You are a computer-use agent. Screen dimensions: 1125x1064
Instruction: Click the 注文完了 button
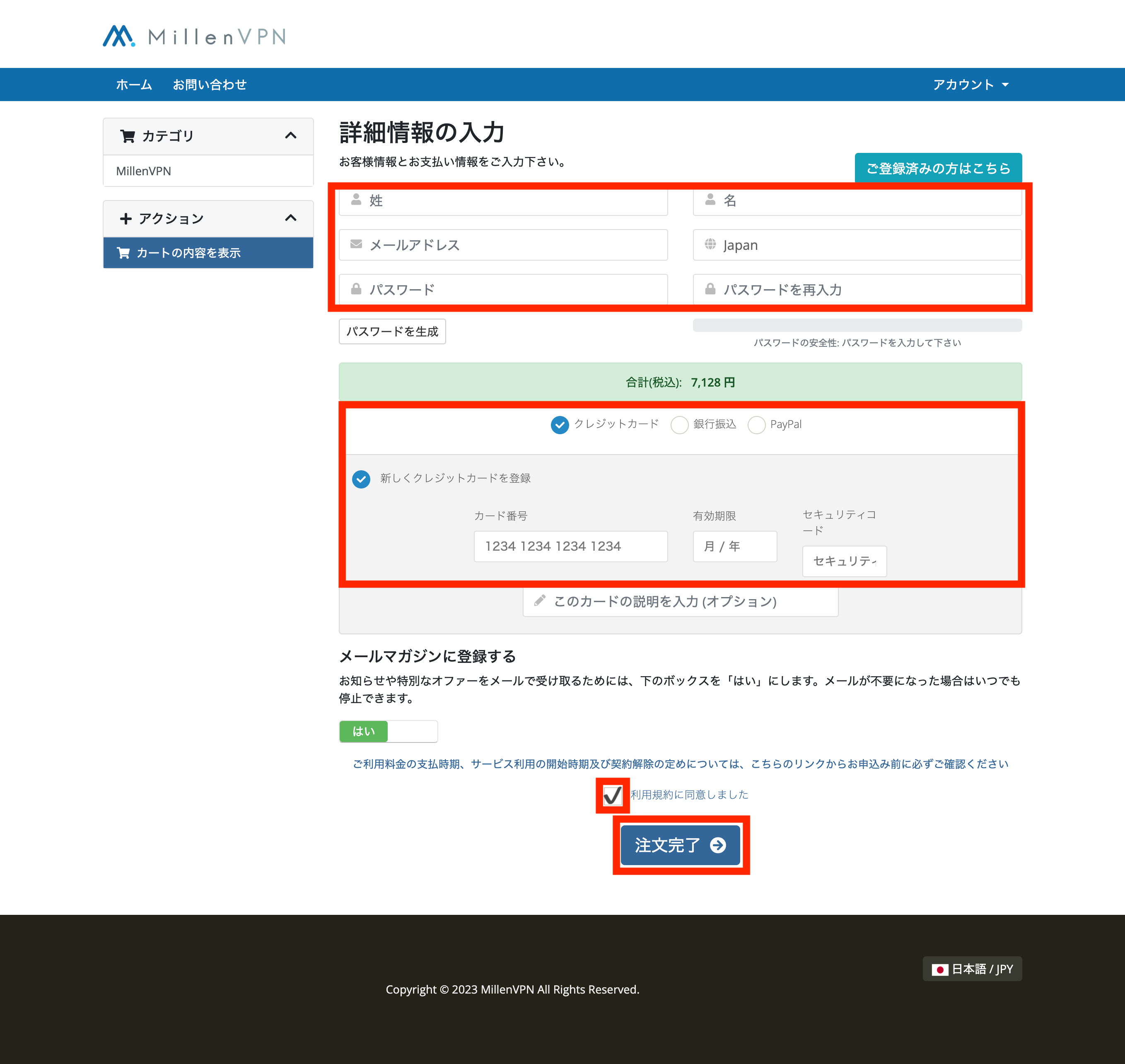tap(681, 845)
